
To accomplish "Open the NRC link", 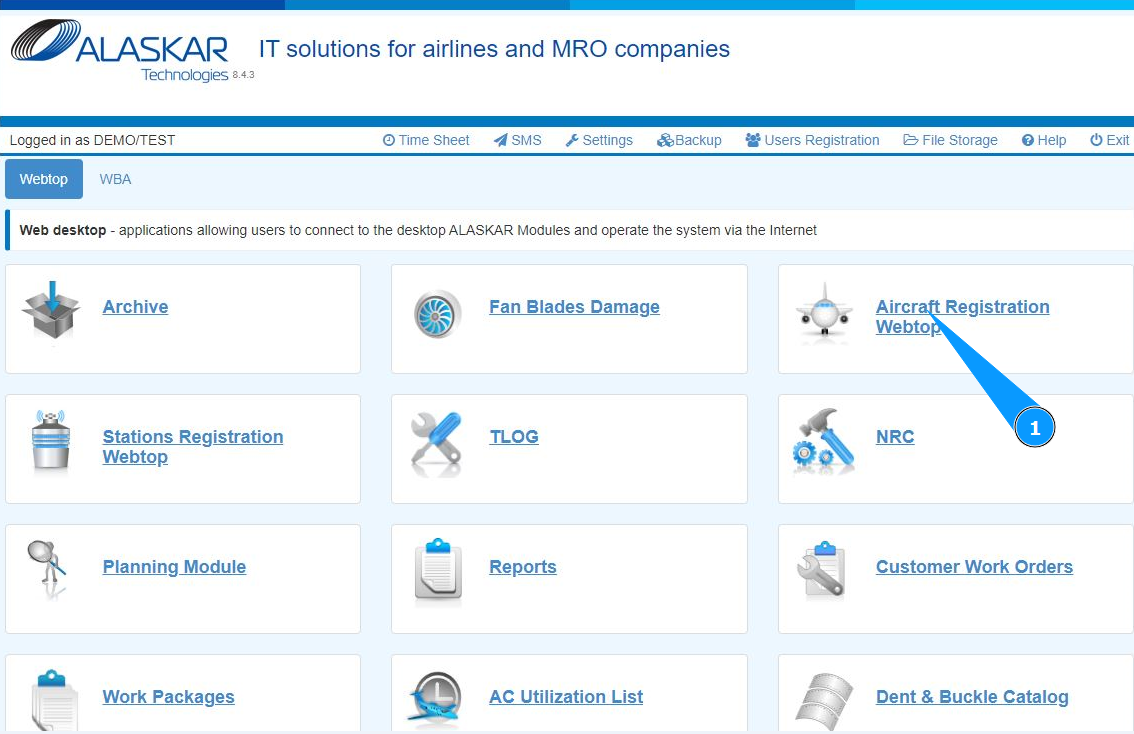I will (x=895, y=437).
